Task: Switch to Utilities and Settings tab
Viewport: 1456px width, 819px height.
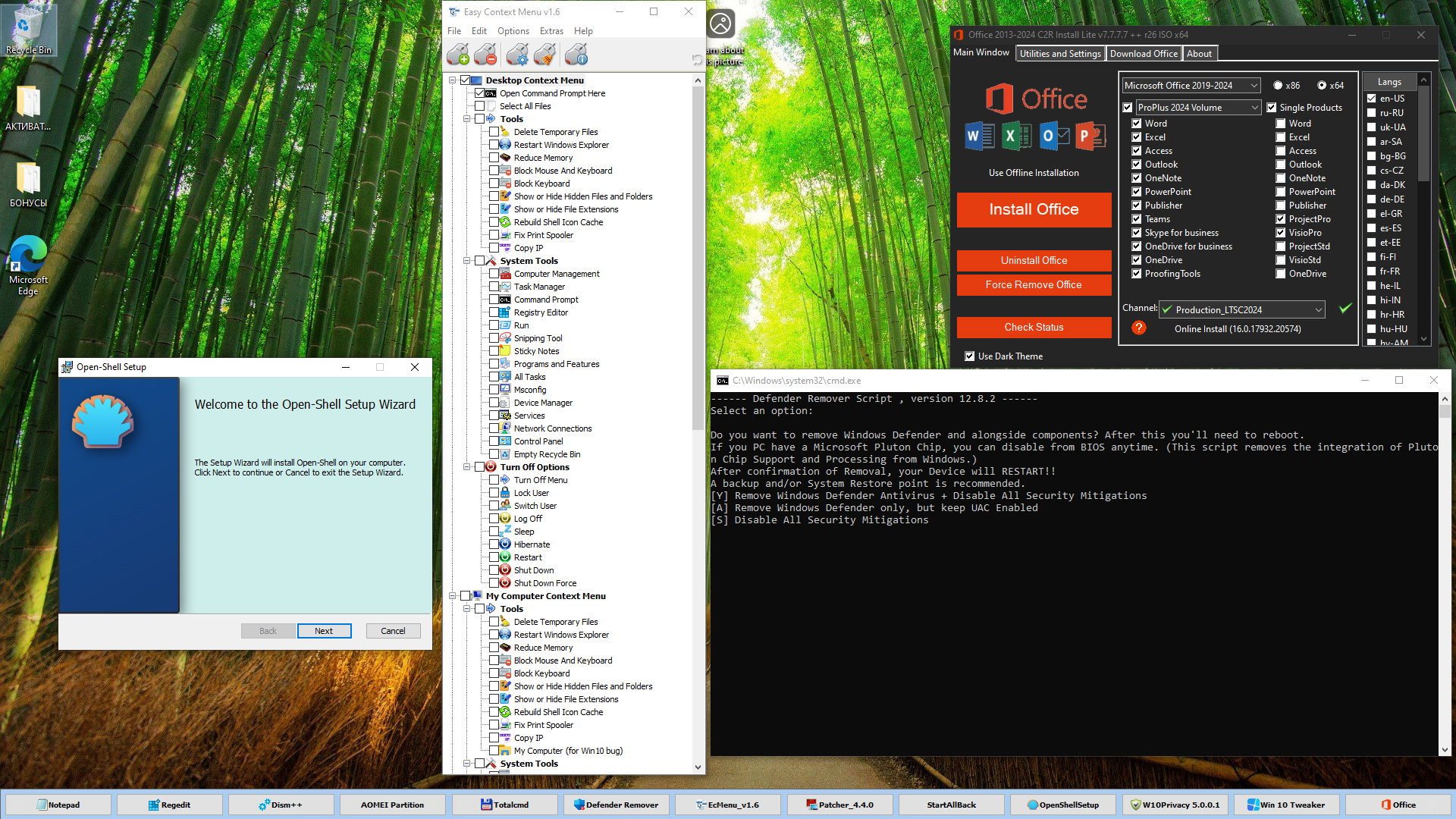Action: [1059, 54]
